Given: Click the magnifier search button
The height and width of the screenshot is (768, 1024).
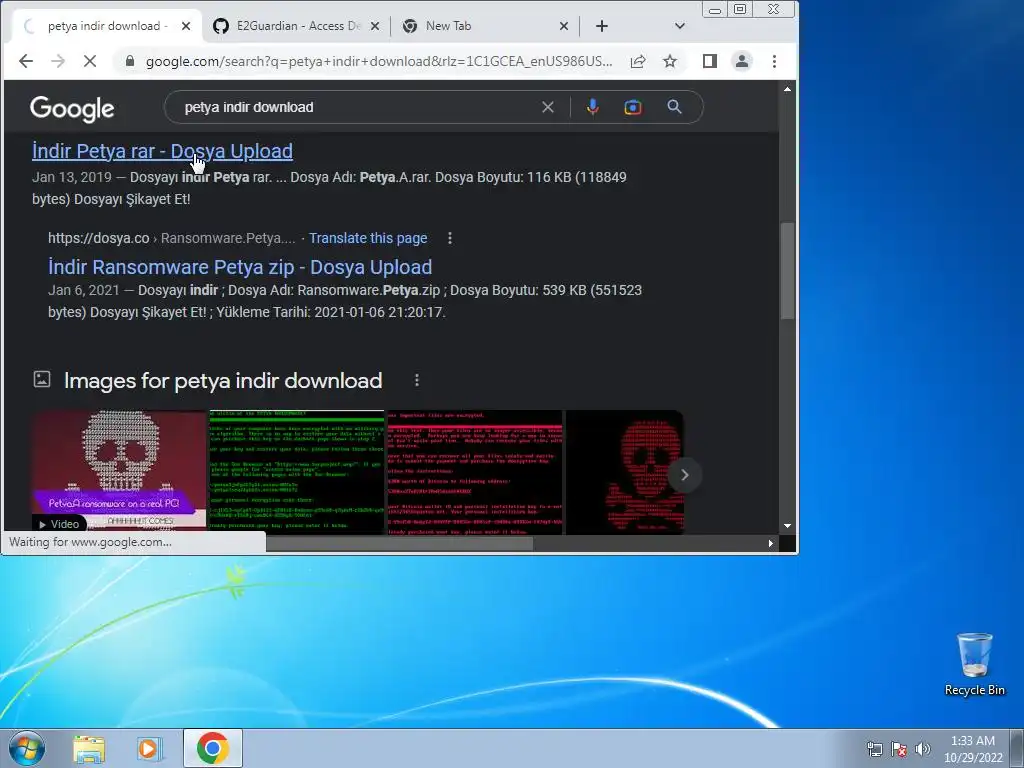Looking at the screenshot, I should [675, 107].
